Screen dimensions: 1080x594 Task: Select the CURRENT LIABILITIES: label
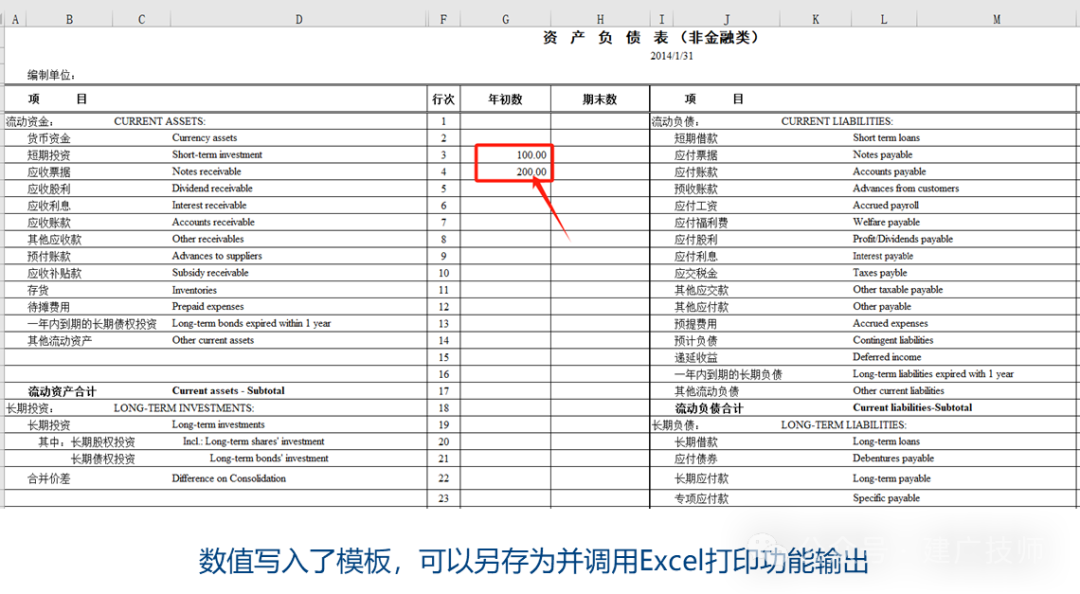click(837, 121)
